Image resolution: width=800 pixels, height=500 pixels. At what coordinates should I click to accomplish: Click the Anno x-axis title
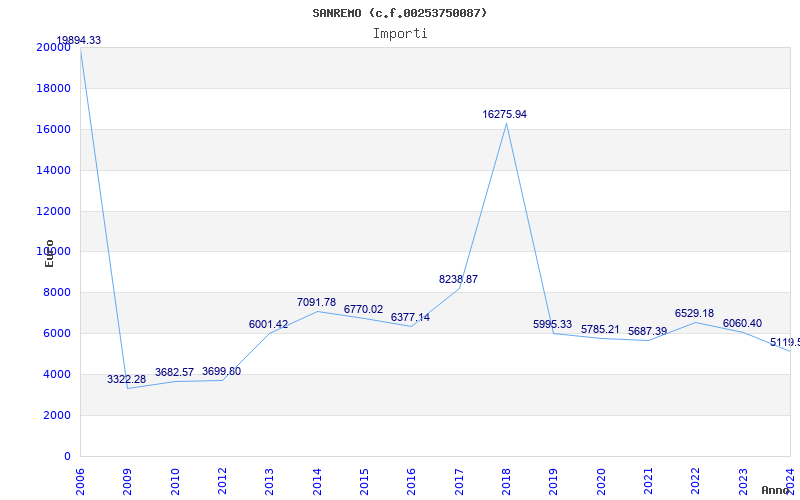(x=776, y=490)
